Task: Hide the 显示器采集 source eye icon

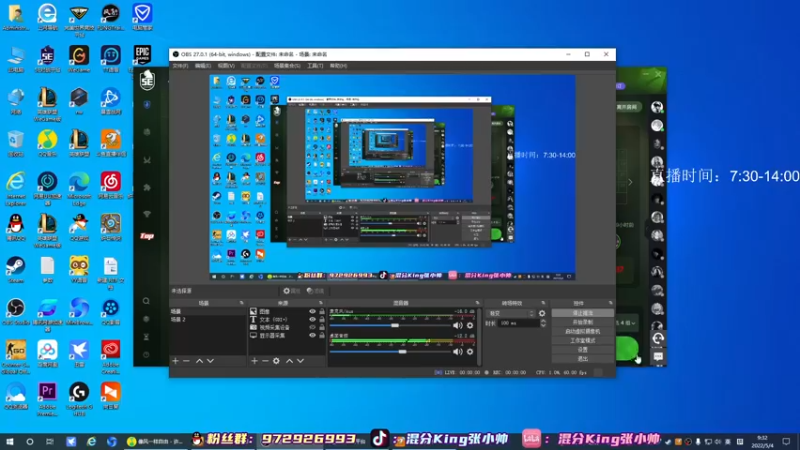Action: tap(312, 336)
